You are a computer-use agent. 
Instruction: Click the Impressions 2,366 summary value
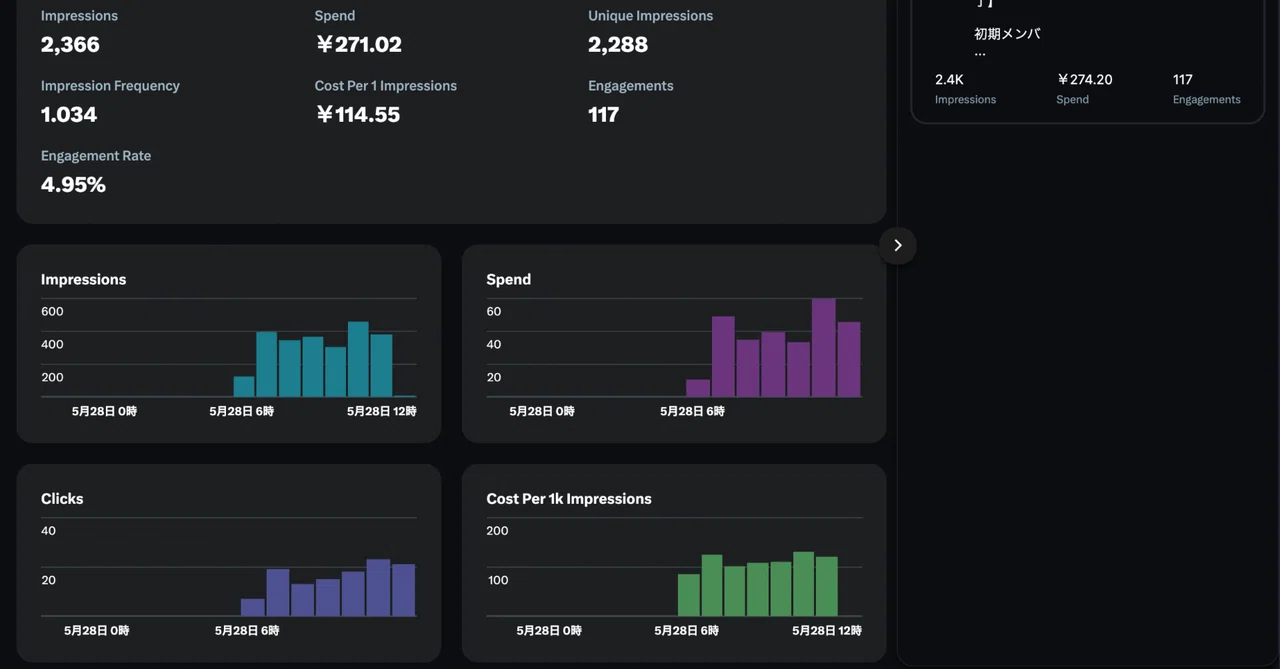pyautogui.click(x=70, y=44)
